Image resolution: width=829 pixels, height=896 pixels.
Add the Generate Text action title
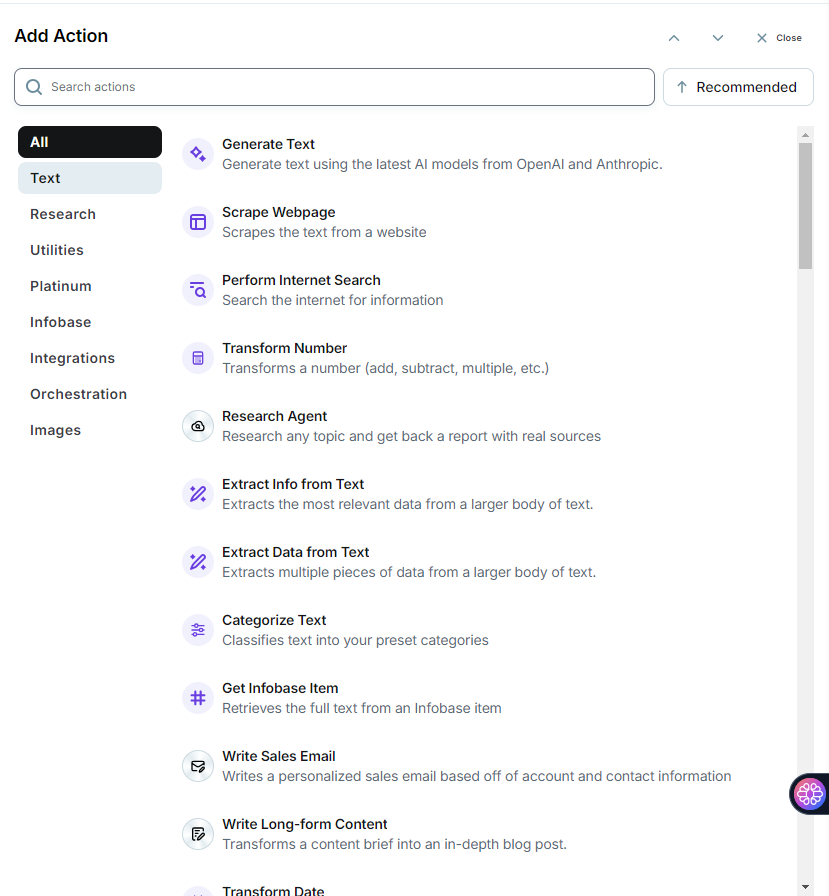tap(268, 144)
